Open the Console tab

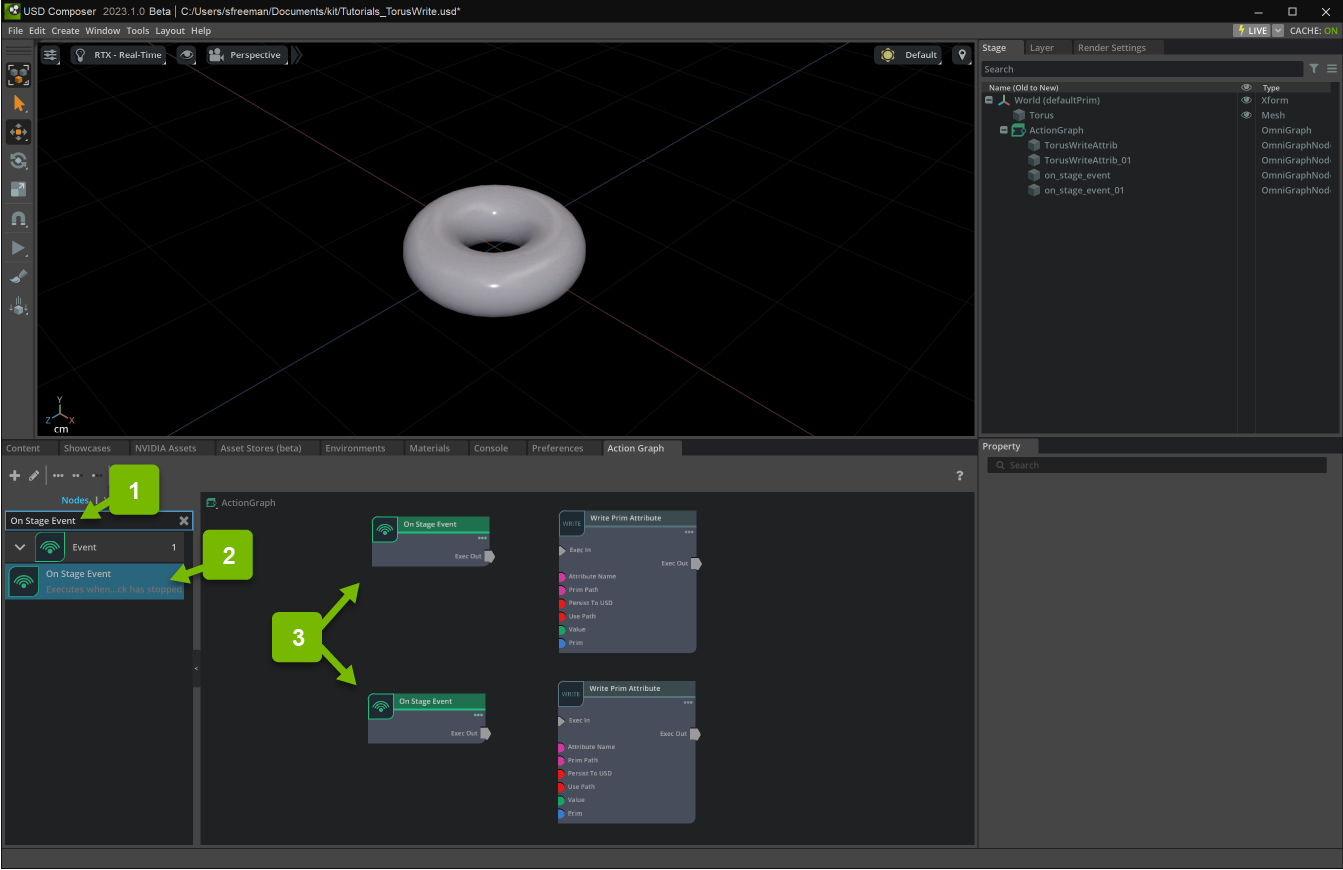[491, 448]
